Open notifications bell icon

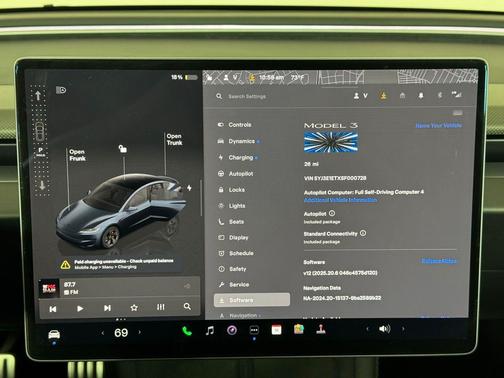(421, 96)
